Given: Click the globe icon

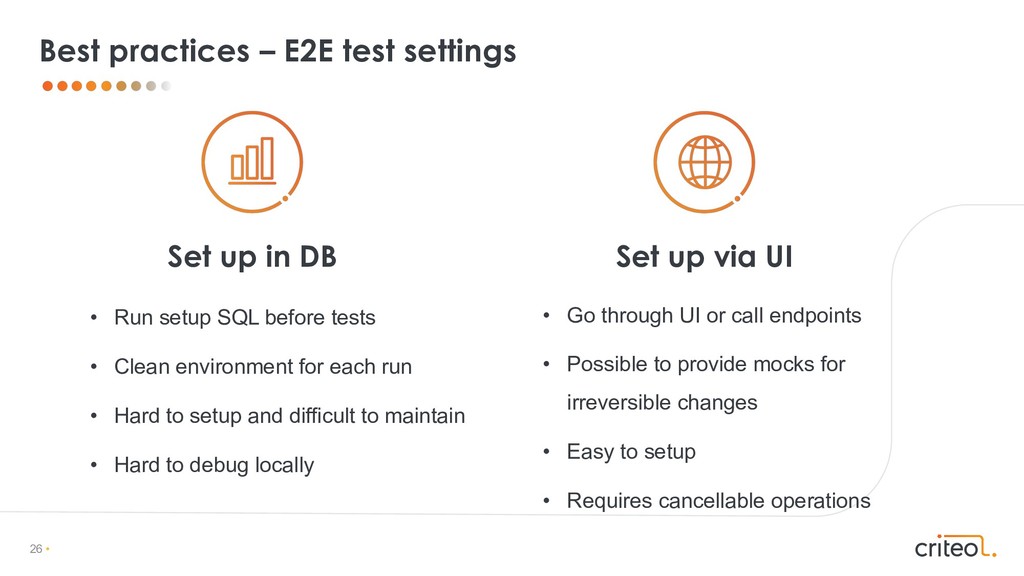Looking at the screenshot, I should [705, 161].
